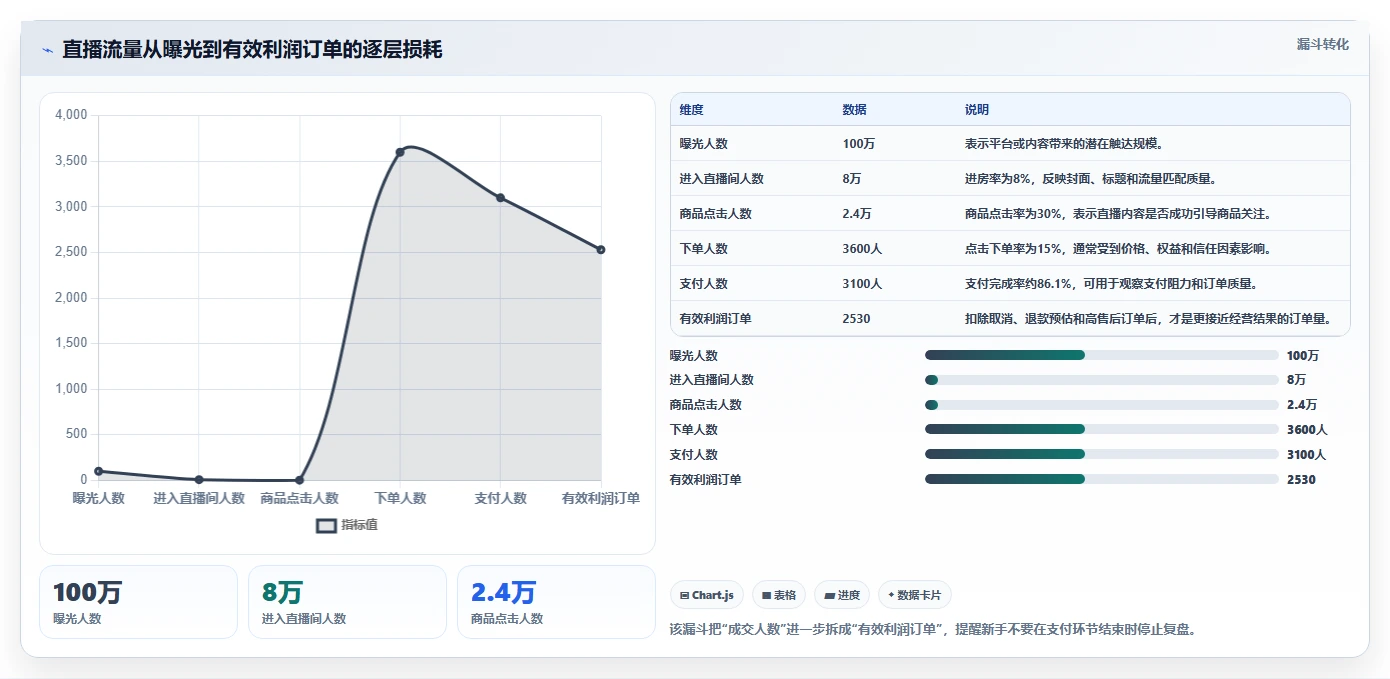Click the 有效利润订单 progress bar
1390x679 pixels.
tap(1102, 479)
